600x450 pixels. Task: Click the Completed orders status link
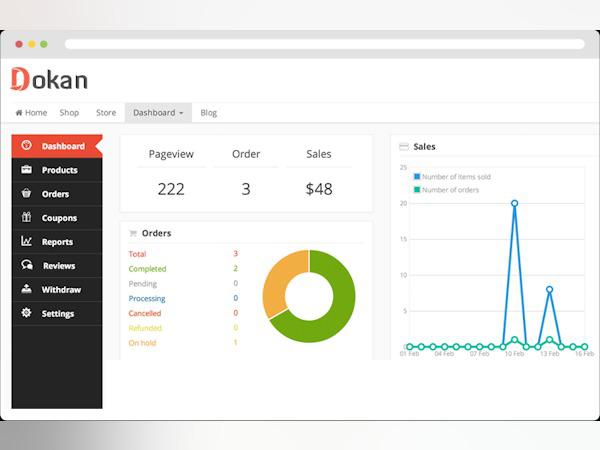(148, 269)
